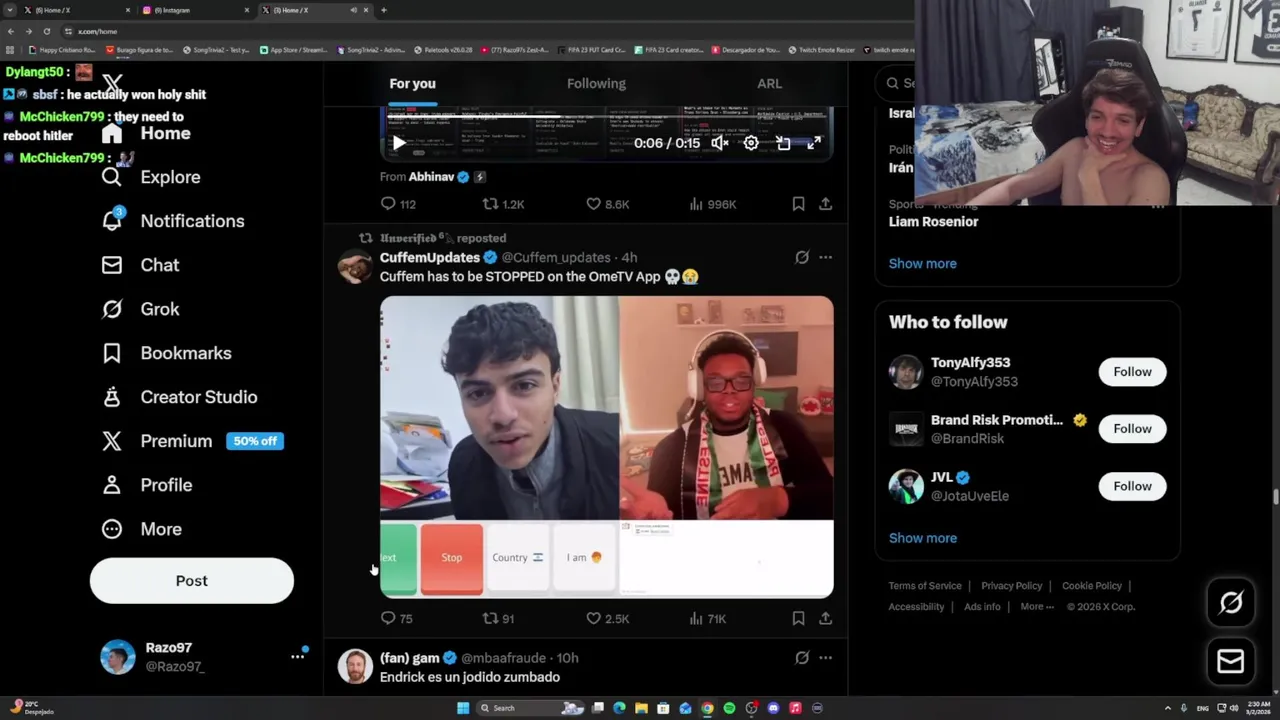The width and height of the screenshot is (1280, 720).
Task: Like the CuffemUpdates post with 2.5K likes
Action: click(607, 619)
